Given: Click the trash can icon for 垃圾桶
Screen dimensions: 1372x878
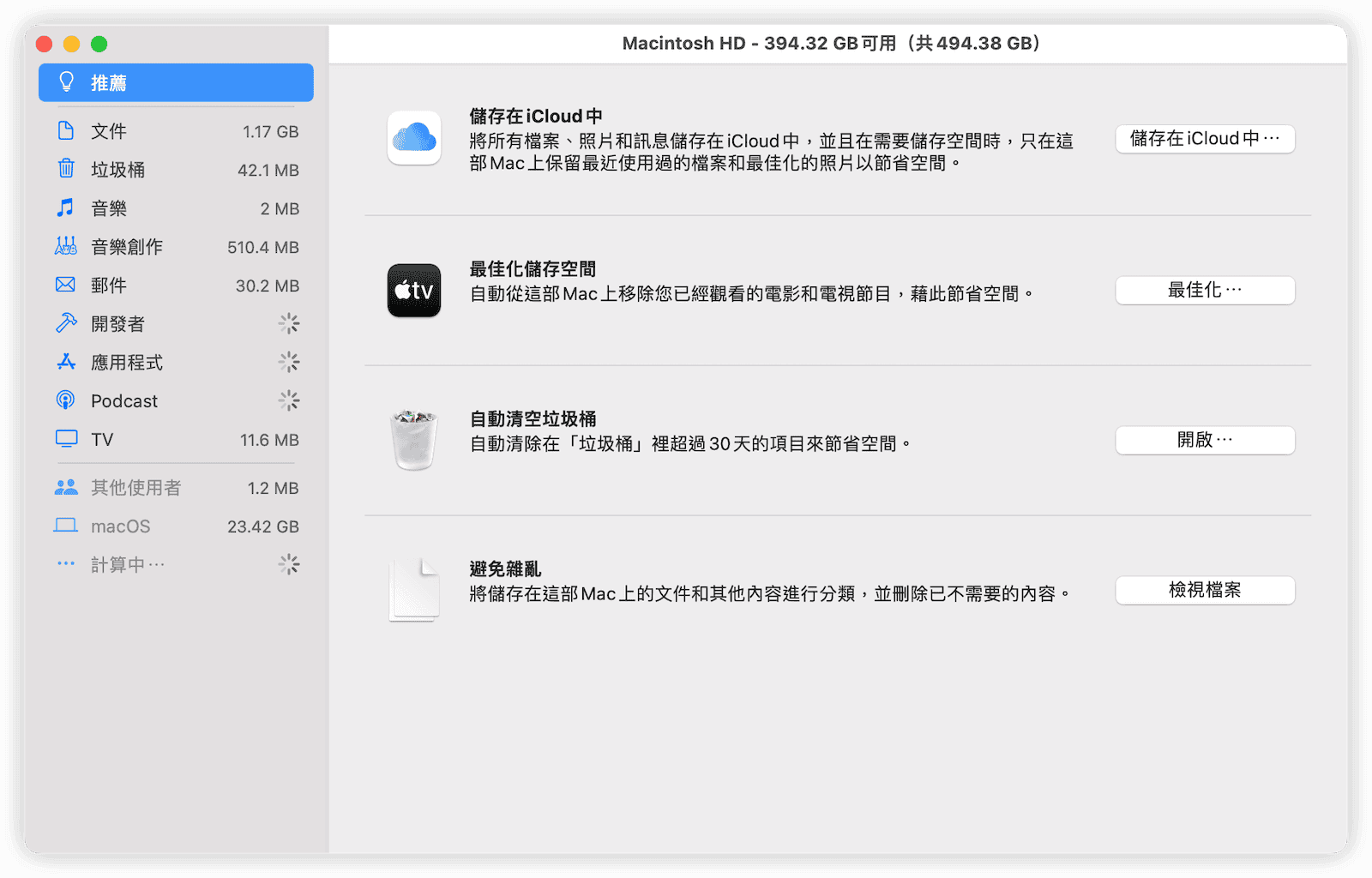Looking at the screenshot, I should 66,169.
